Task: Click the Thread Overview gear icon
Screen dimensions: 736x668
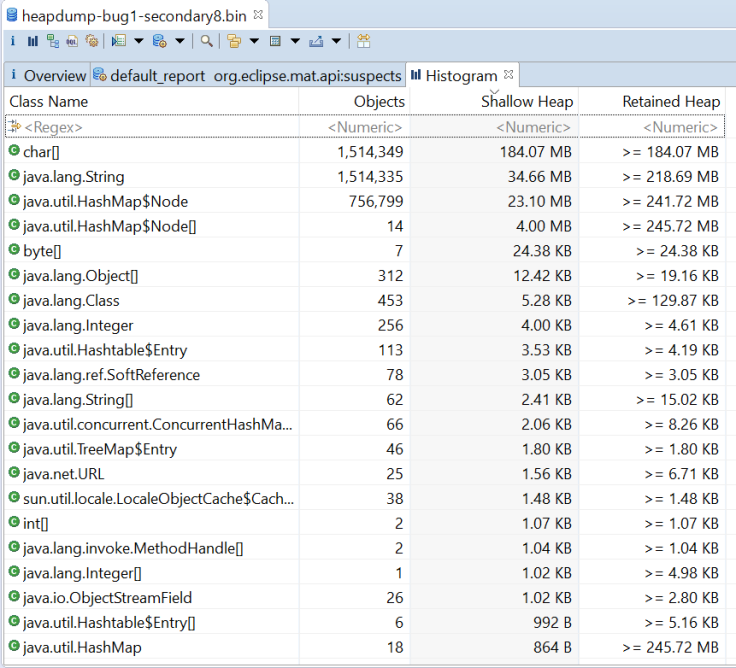Action: (92, 41)
